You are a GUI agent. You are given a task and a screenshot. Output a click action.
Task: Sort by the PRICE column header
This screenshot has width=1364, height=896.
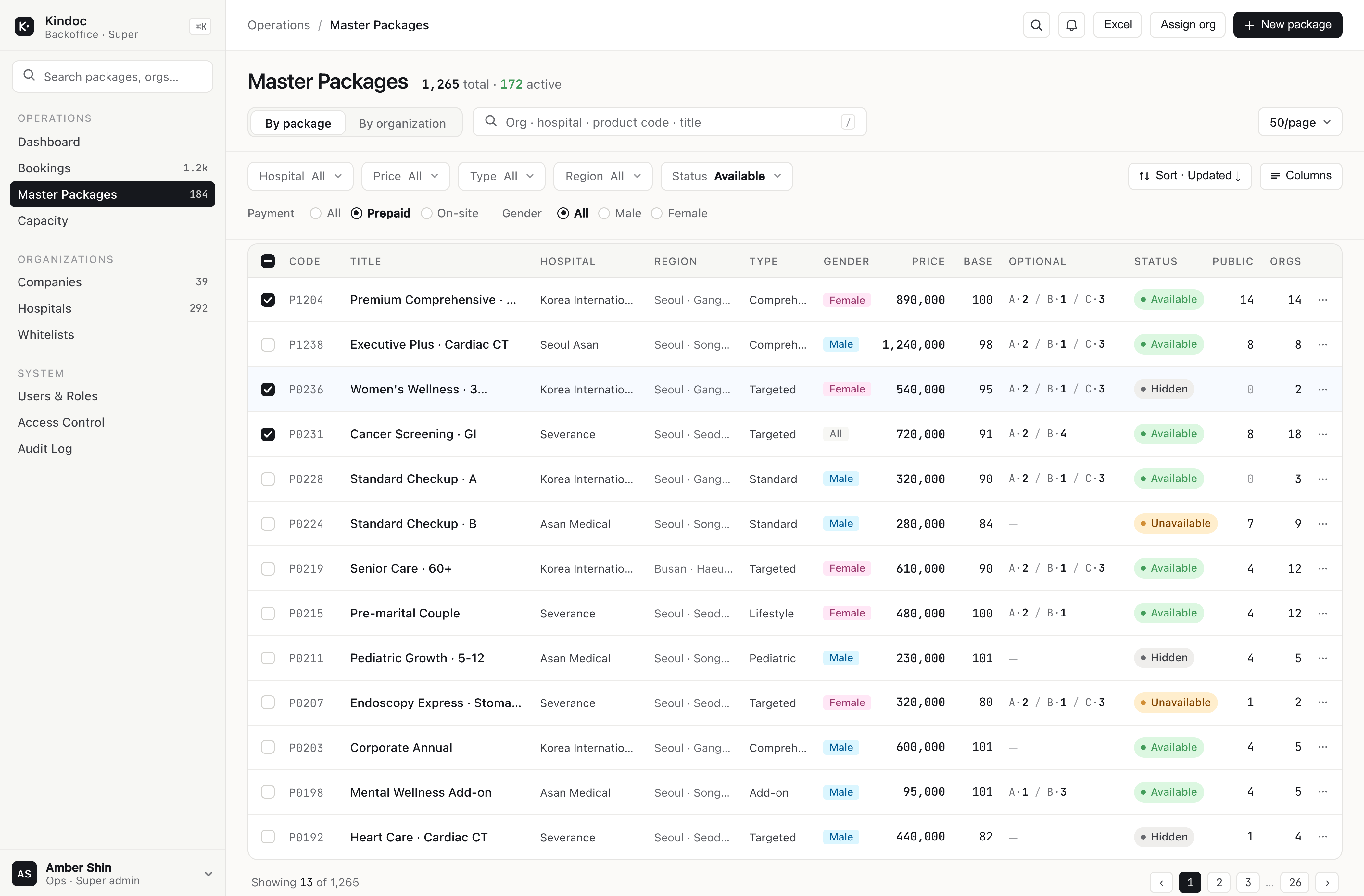coord(928,261)
